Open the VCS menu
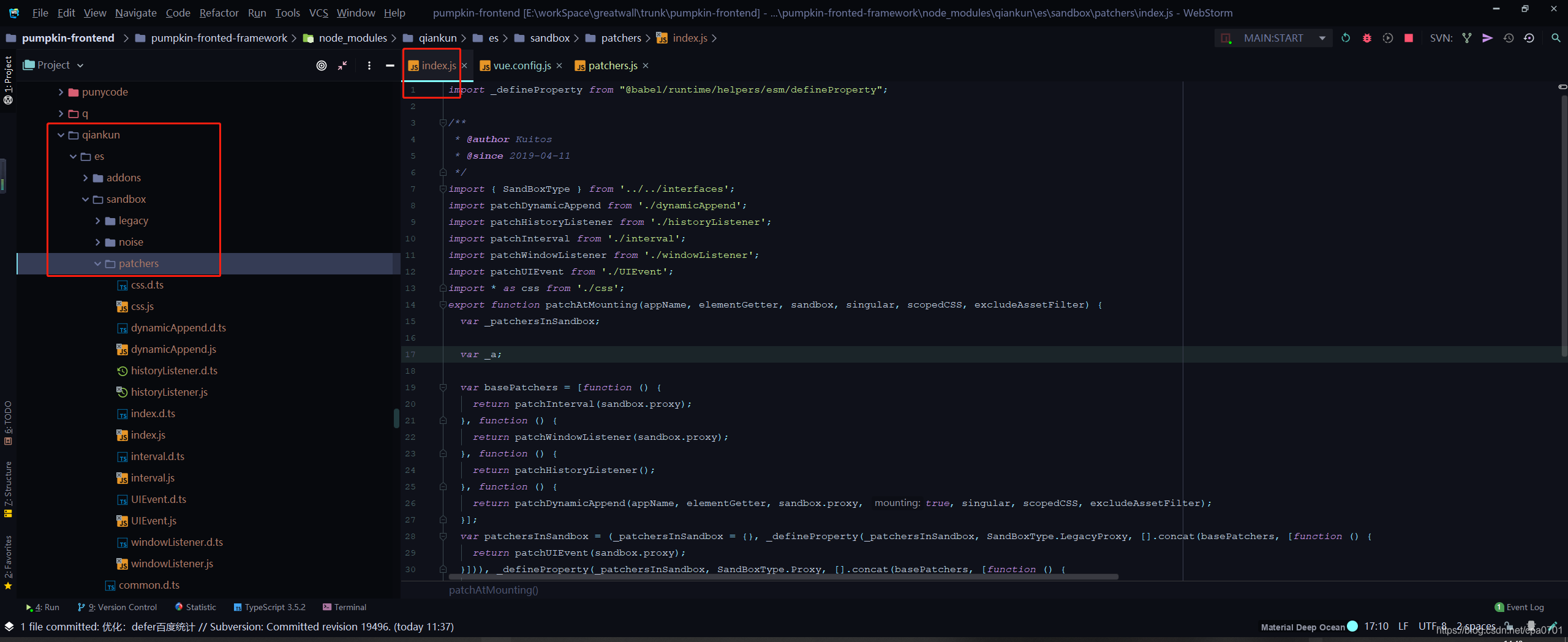1568x642 pixels. click(318, 12)
